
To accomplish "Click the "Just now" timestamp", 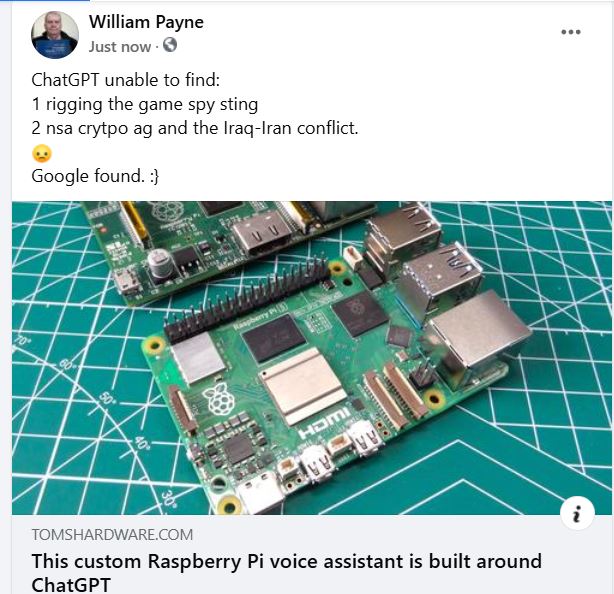I will point(119,47).
